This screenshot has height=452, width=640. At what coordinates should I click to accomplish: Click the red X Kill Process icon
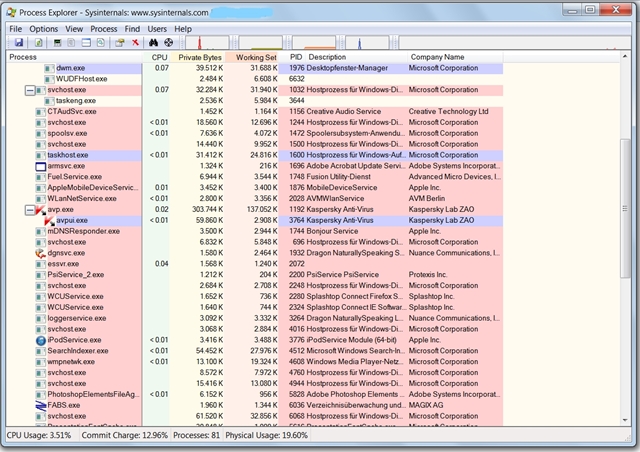pyautogui.click(x=135, y=42)
